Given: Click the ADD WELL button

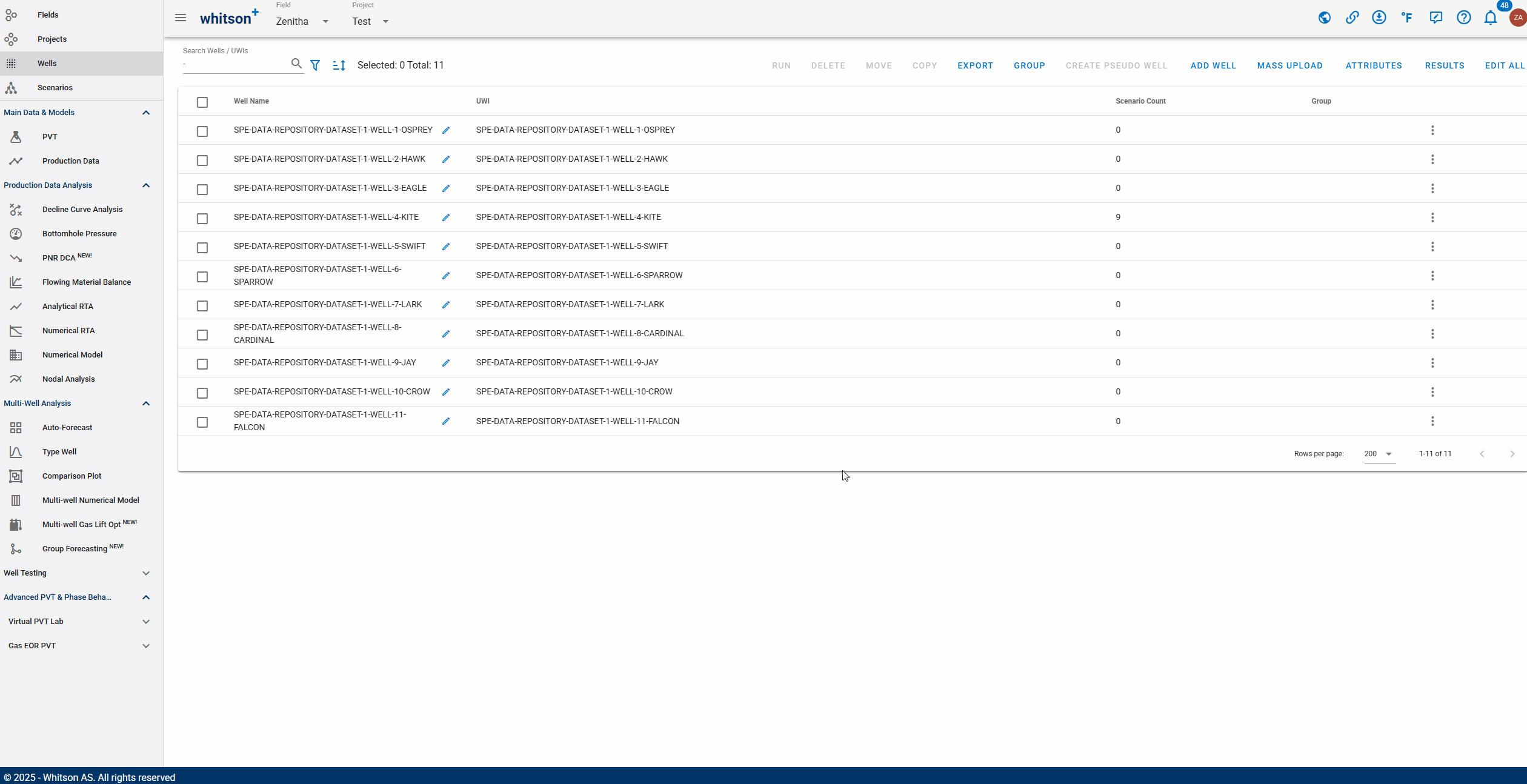Looking at the screenshot, I should tap(1213, 65).
